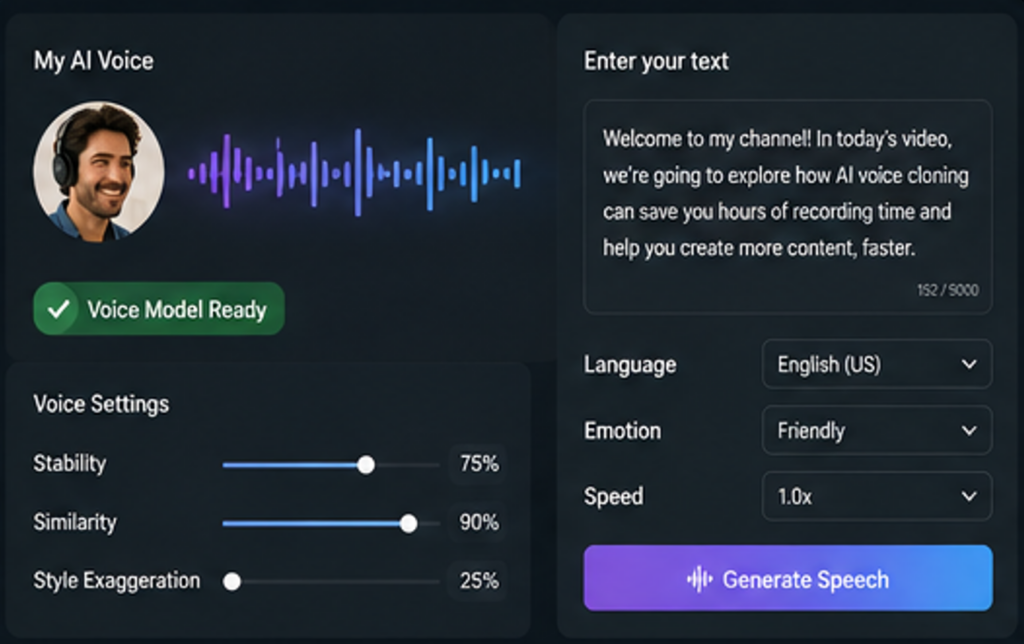The height and width of the screenshot is (644, 1024).
Task: Select the Style Exaggeration slider handle
Action: 232,581
